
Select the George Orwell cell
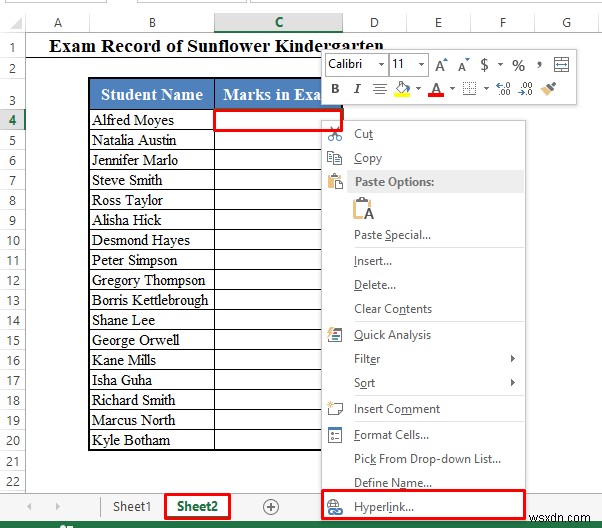tap(152, 340)
